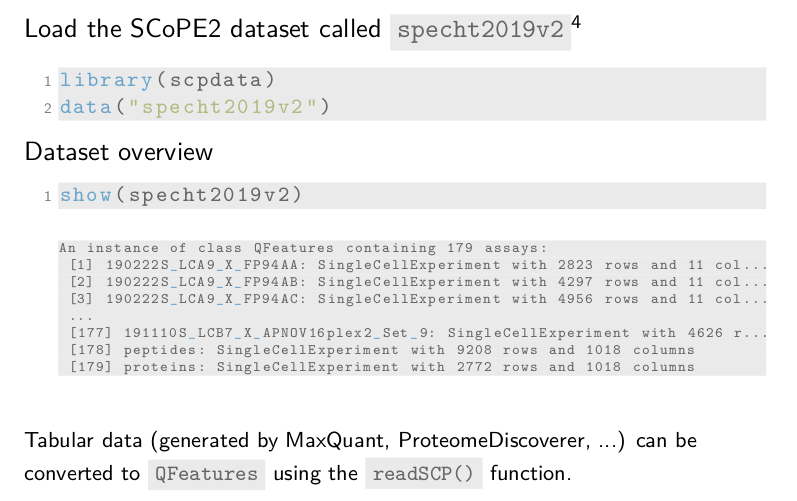The width and height of the screenshot is (797, 501).
Task: Click footnote marker 4 after specht2019v2
Action: [x=576, y=21]
